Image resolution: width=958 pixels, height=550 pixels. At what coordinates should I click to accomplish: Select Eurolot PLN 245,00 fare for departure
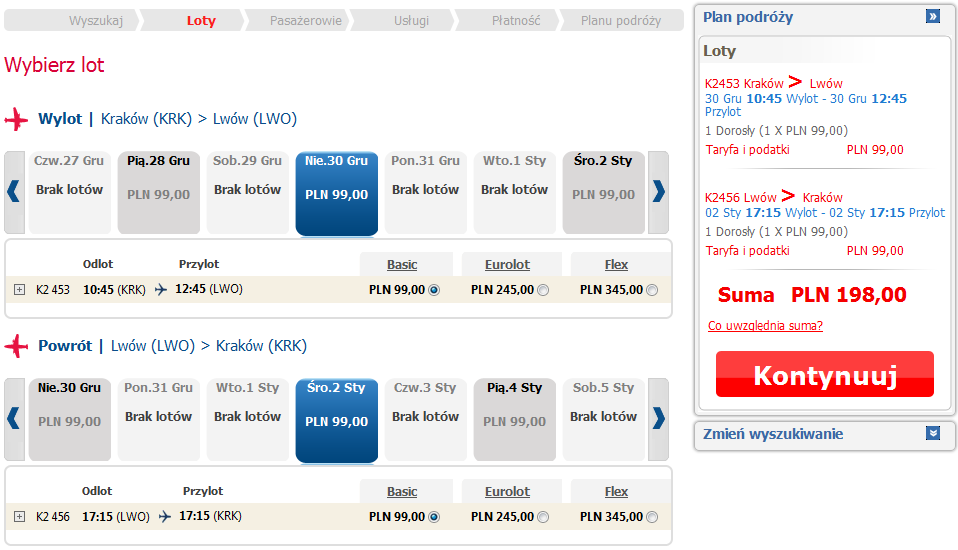click(x=543, y=291)
